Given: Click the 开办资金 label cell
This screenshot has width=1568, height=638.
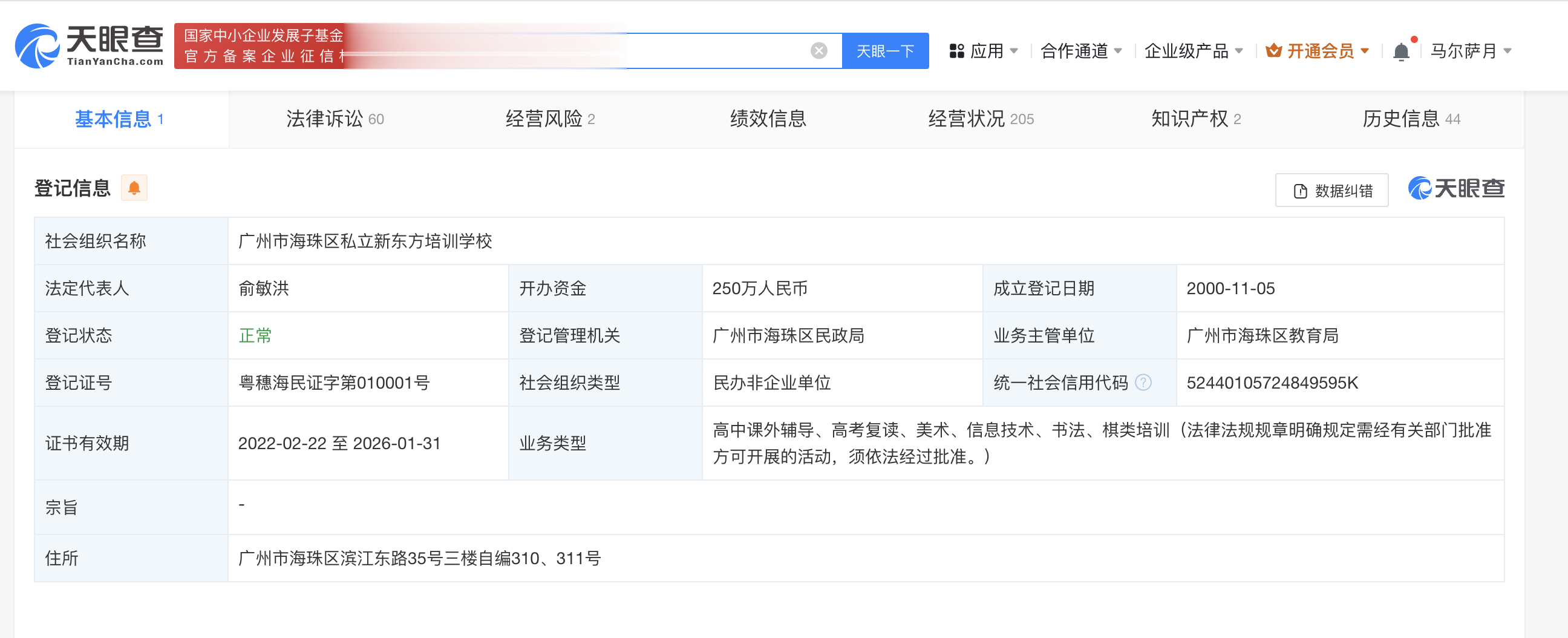Looking at the screenshot, I should click(x=606, y=288).
